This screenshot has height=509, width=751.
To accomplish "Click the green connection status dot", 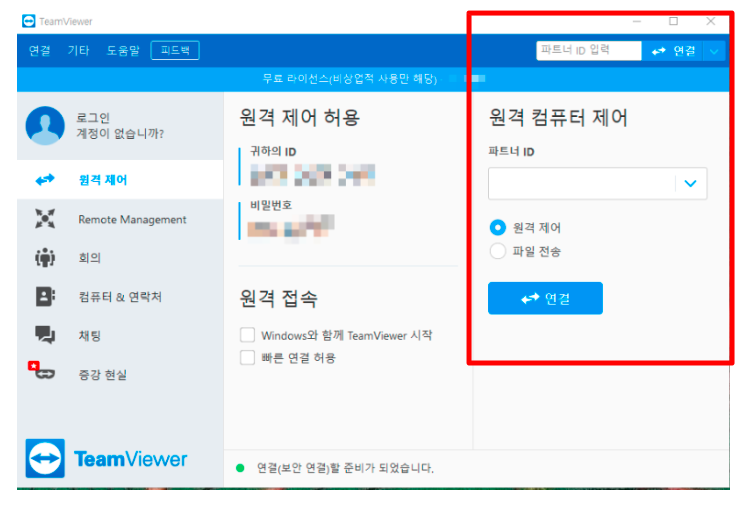I will coord(240,468).
